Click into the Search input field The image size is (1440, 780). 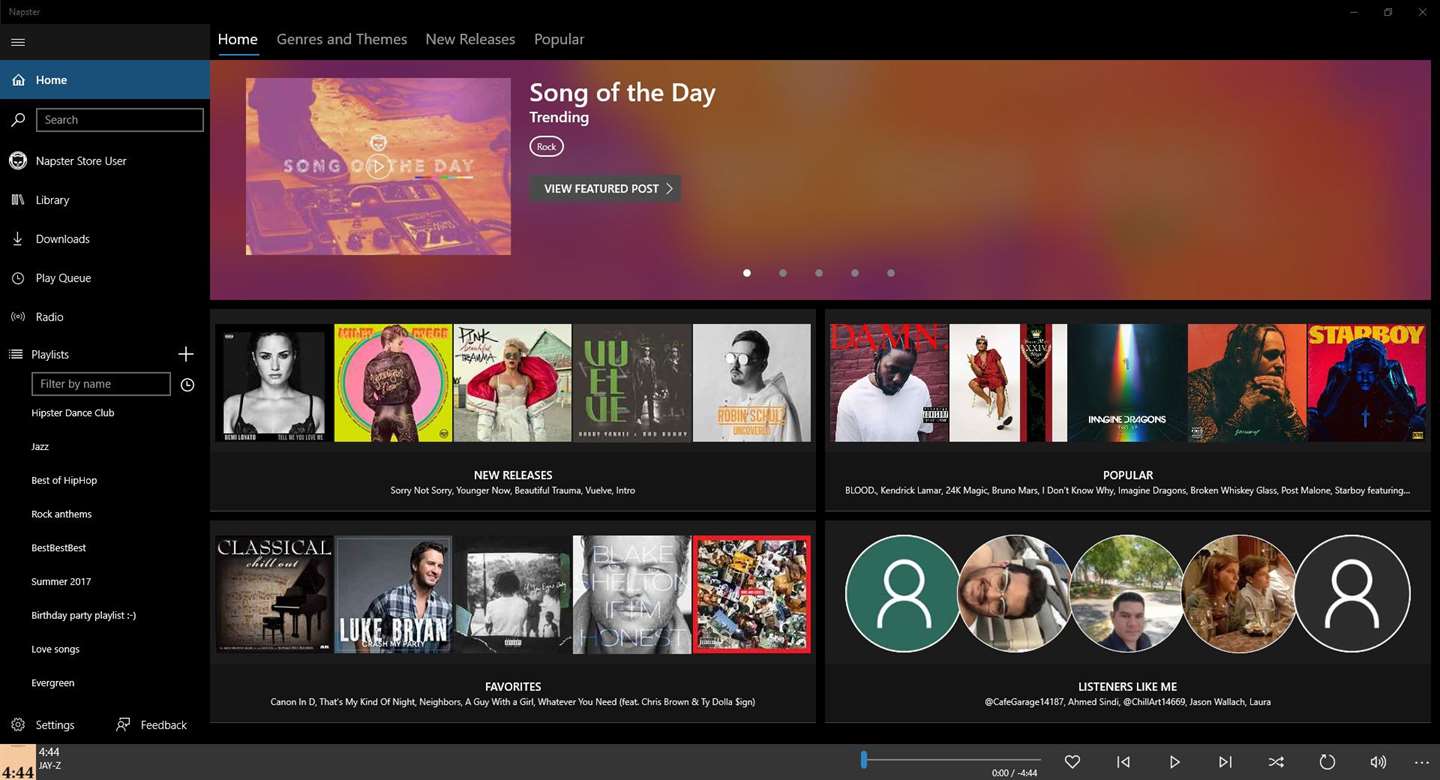click(x=120, y=120)
